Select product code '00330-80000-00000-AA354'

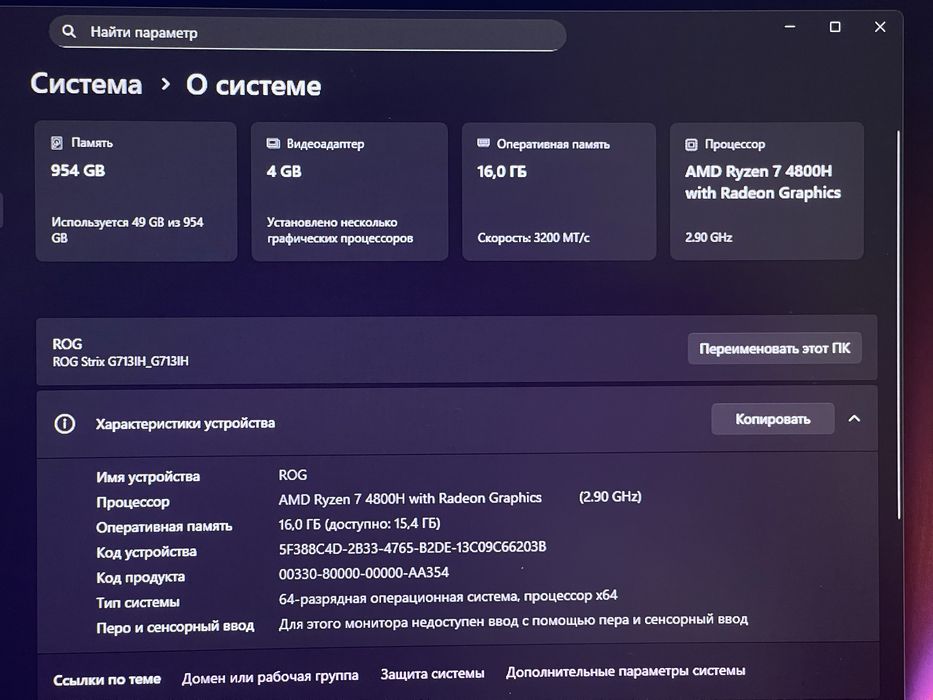point(364,573)
